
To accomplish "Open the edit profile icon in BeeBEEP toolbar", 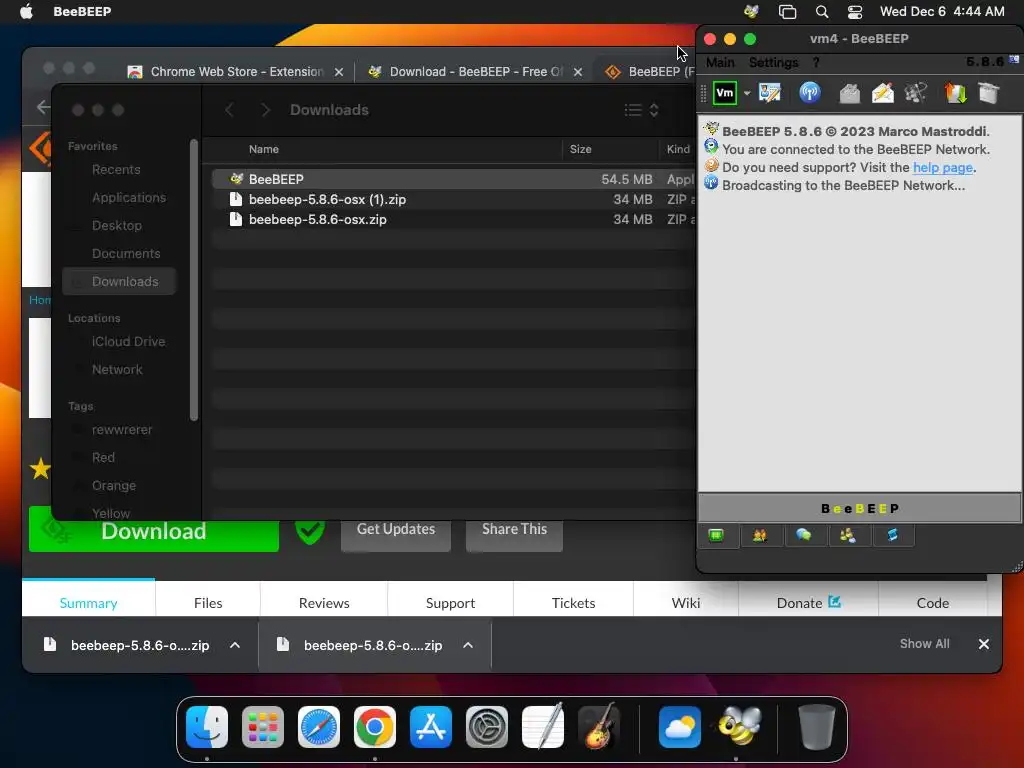I will tap(769, 93).
